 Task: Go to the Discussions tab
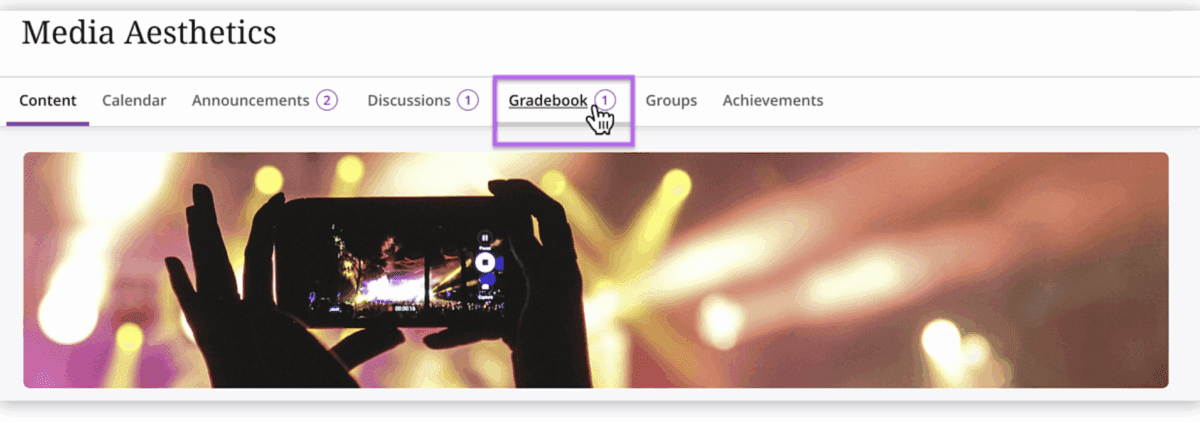click(409, 100)
